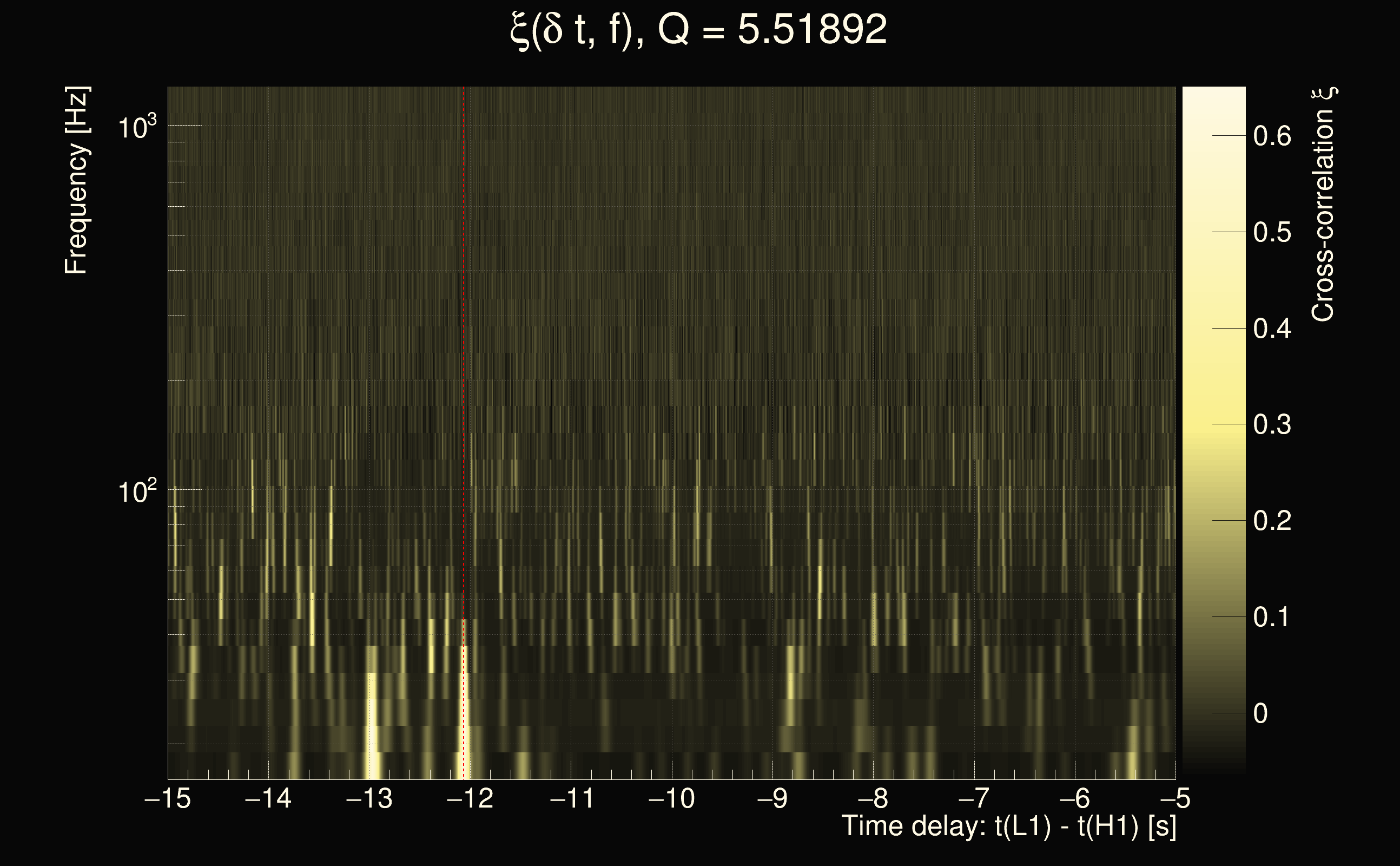Click the -12 tick label on the time axis
Viewport: 1400px width, 866px height.
[470, 798]
